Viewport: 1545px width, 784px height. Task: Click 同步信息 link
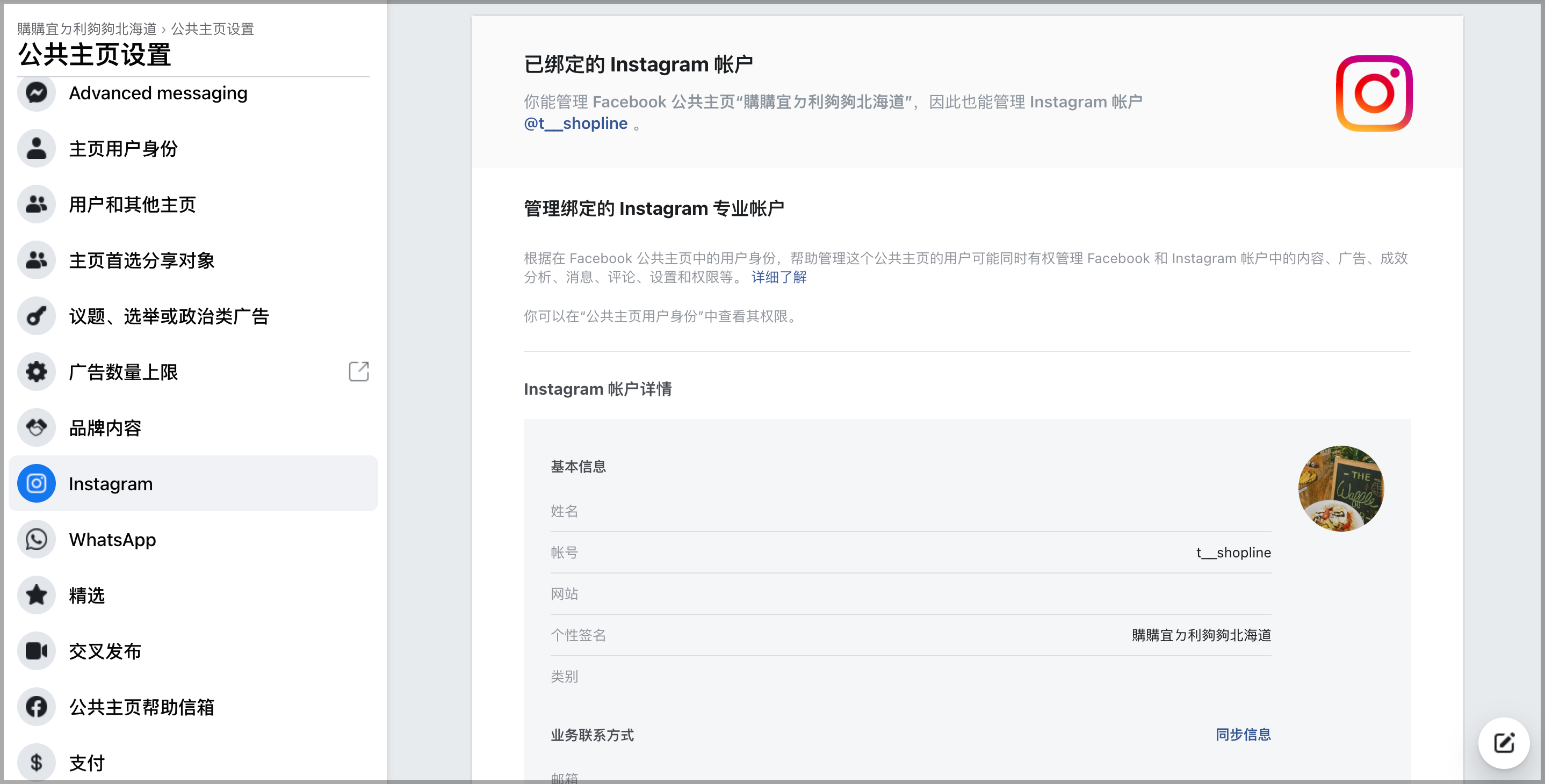coord(1243,734)
